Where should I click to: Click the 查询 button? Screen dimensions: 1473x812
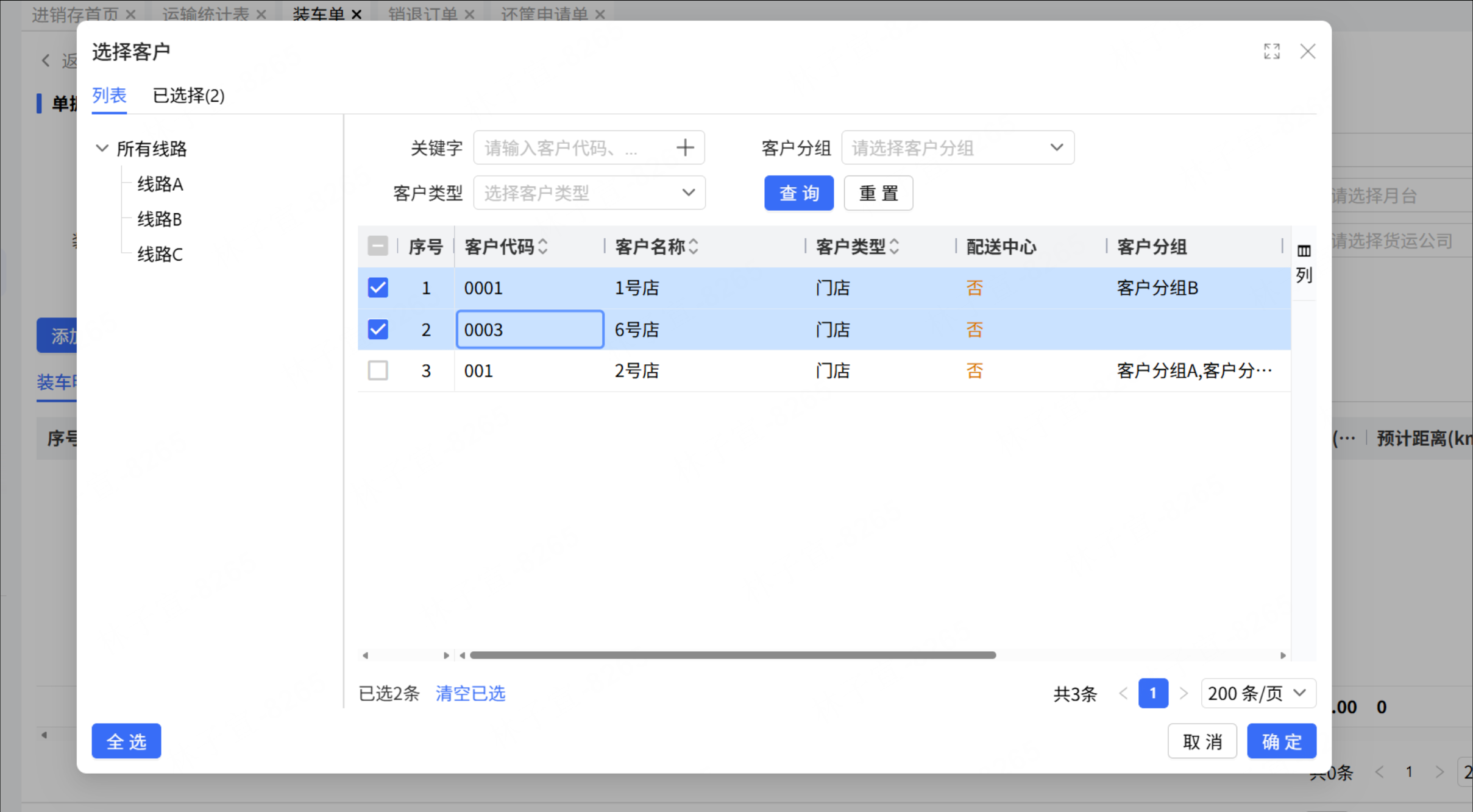pyautogui.click(x=798, y=193)
